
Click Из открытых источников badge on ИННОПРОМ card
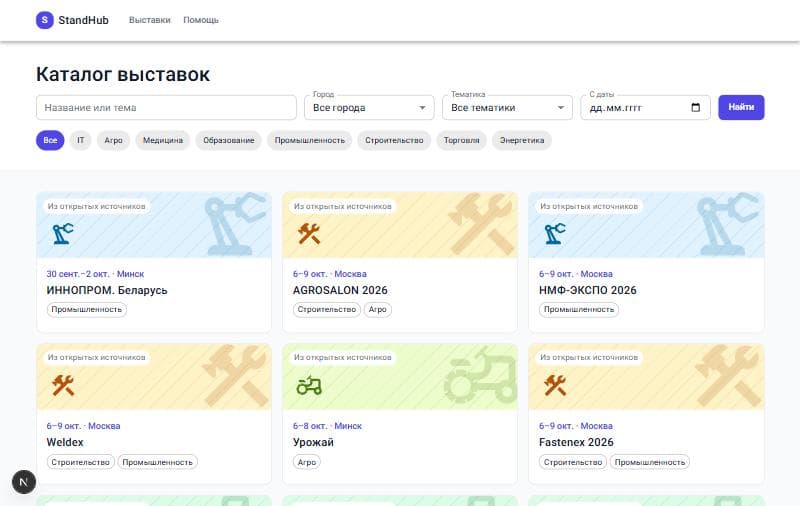(96, 207)
